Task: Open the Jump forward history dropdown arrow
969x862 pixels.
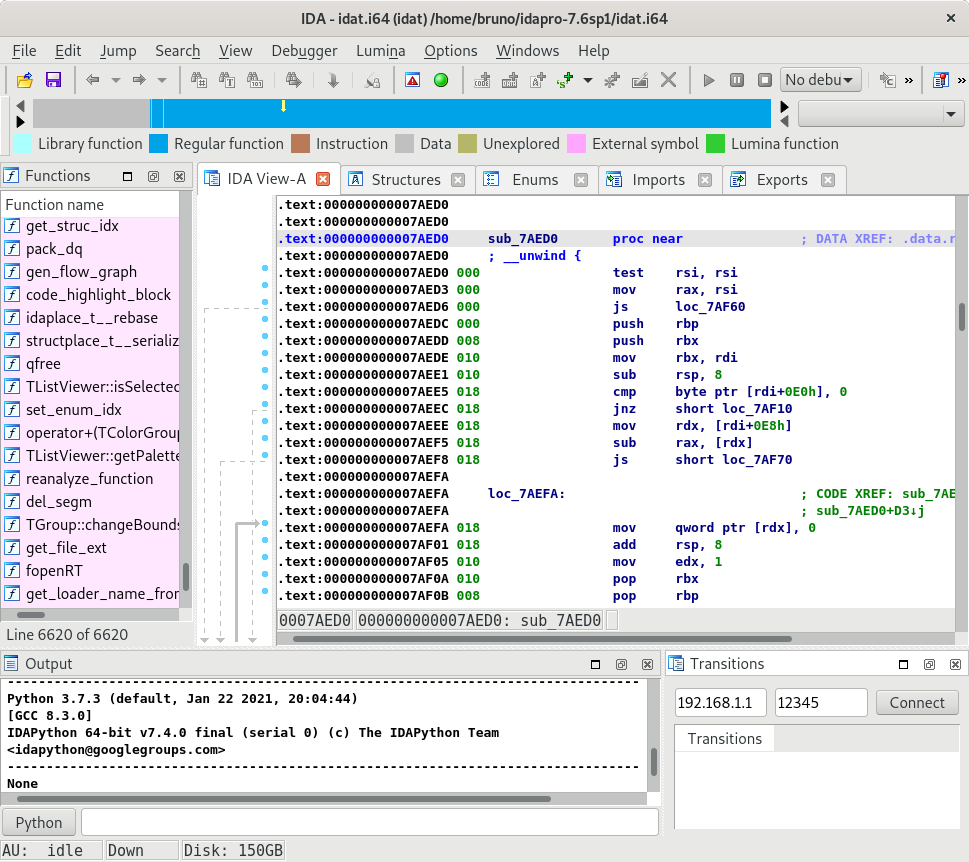Action: tap(162, 80)
